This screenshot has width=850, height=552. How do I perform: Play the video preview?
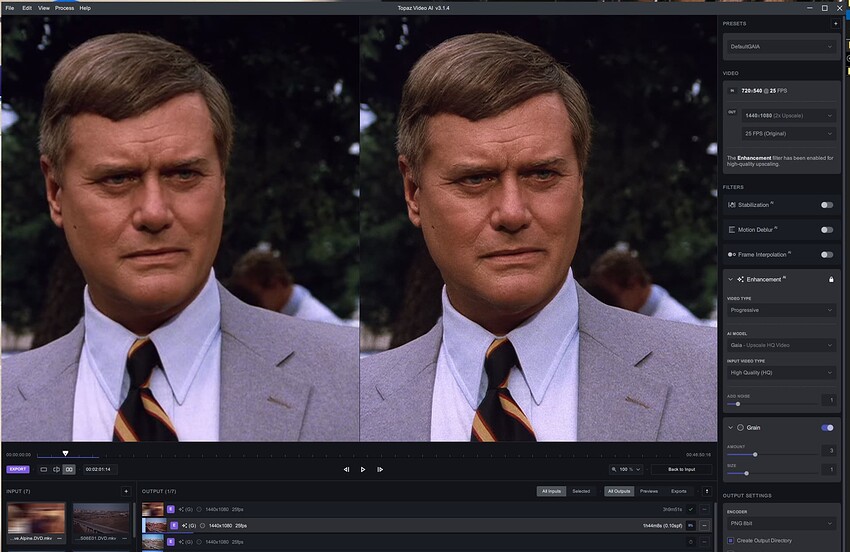(x=363, y=470)
